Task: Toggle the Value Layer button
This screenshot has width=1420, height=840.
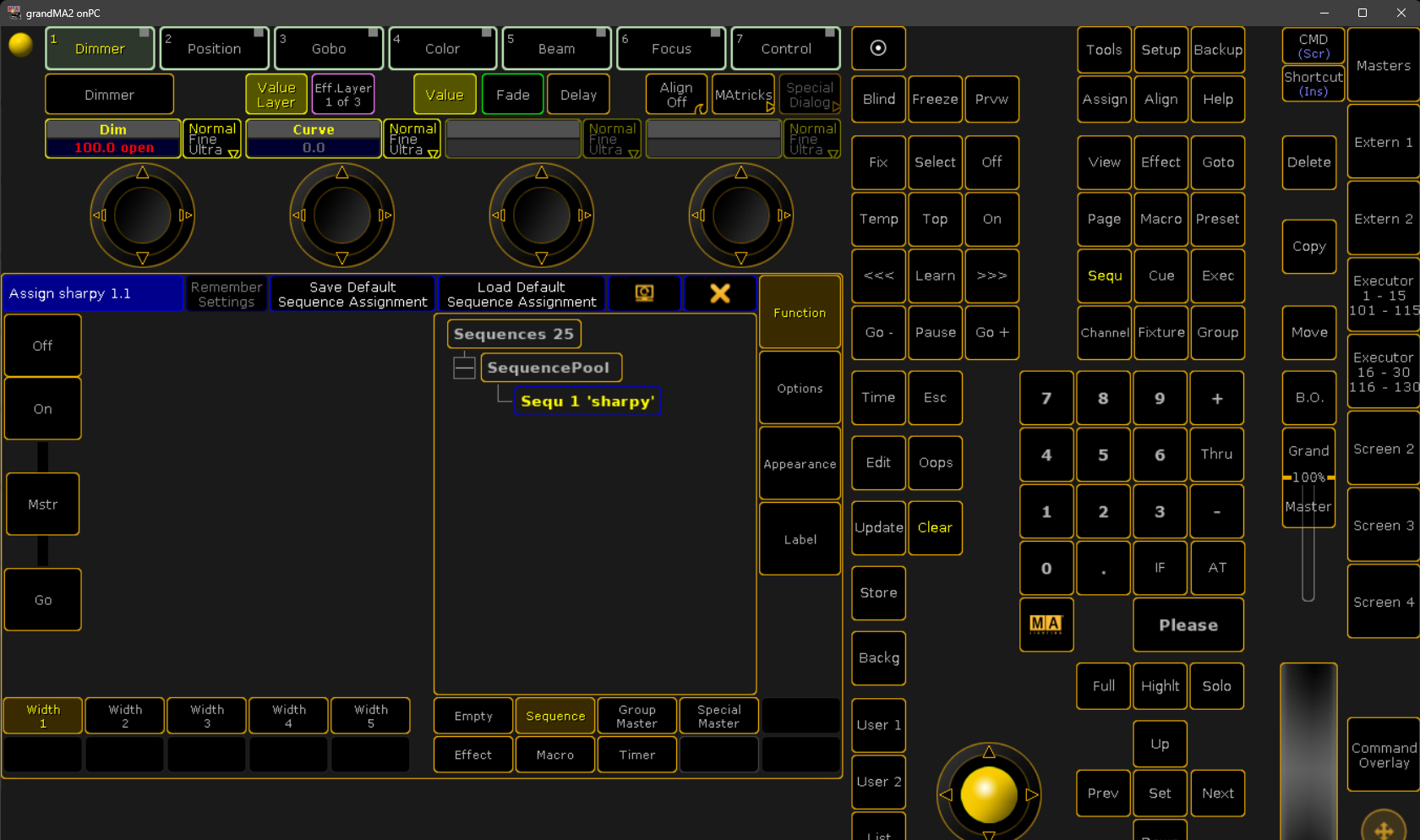Action: (276, 94)
